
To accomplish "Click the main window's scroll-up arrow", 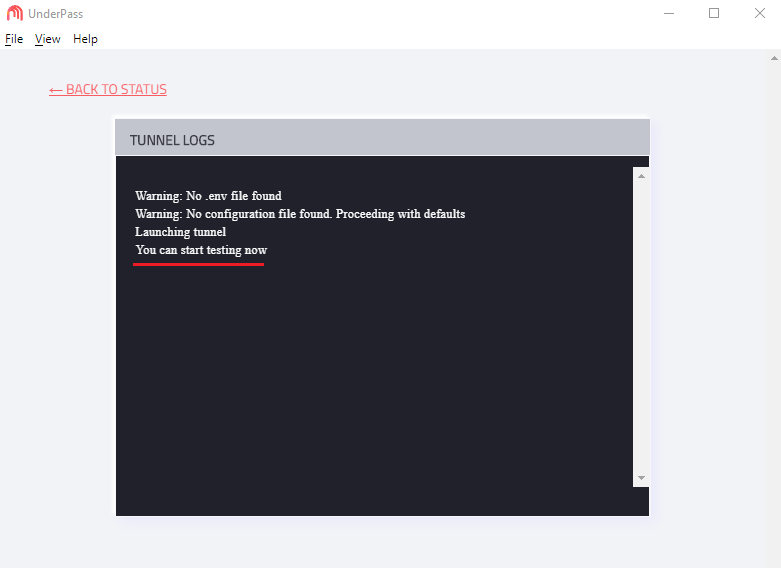I will [774, 58].
